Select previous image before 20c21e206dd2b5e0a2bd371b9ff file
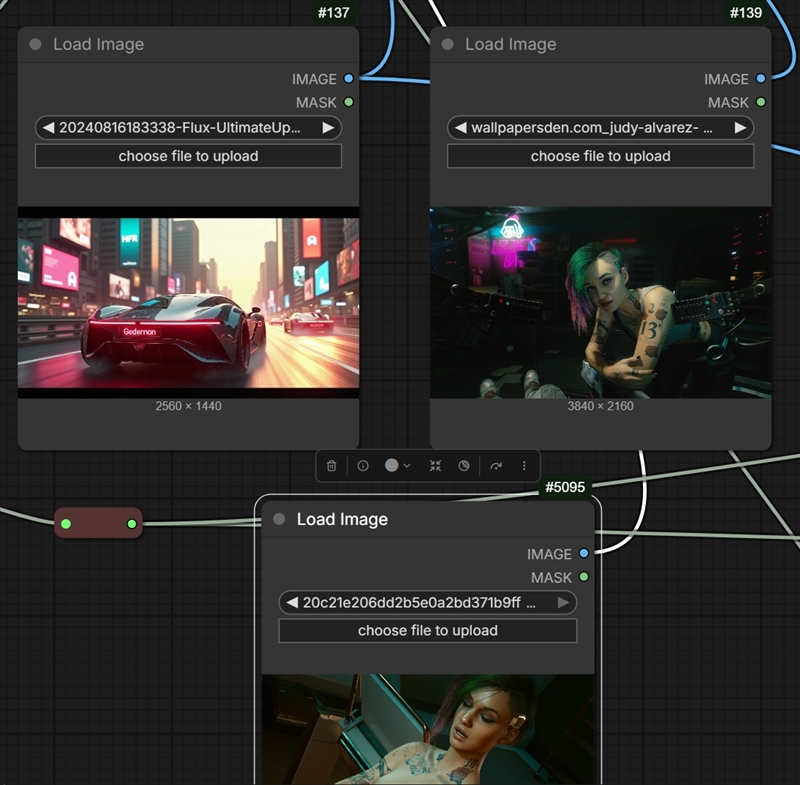The image size is (800, 785). (292, 602)
